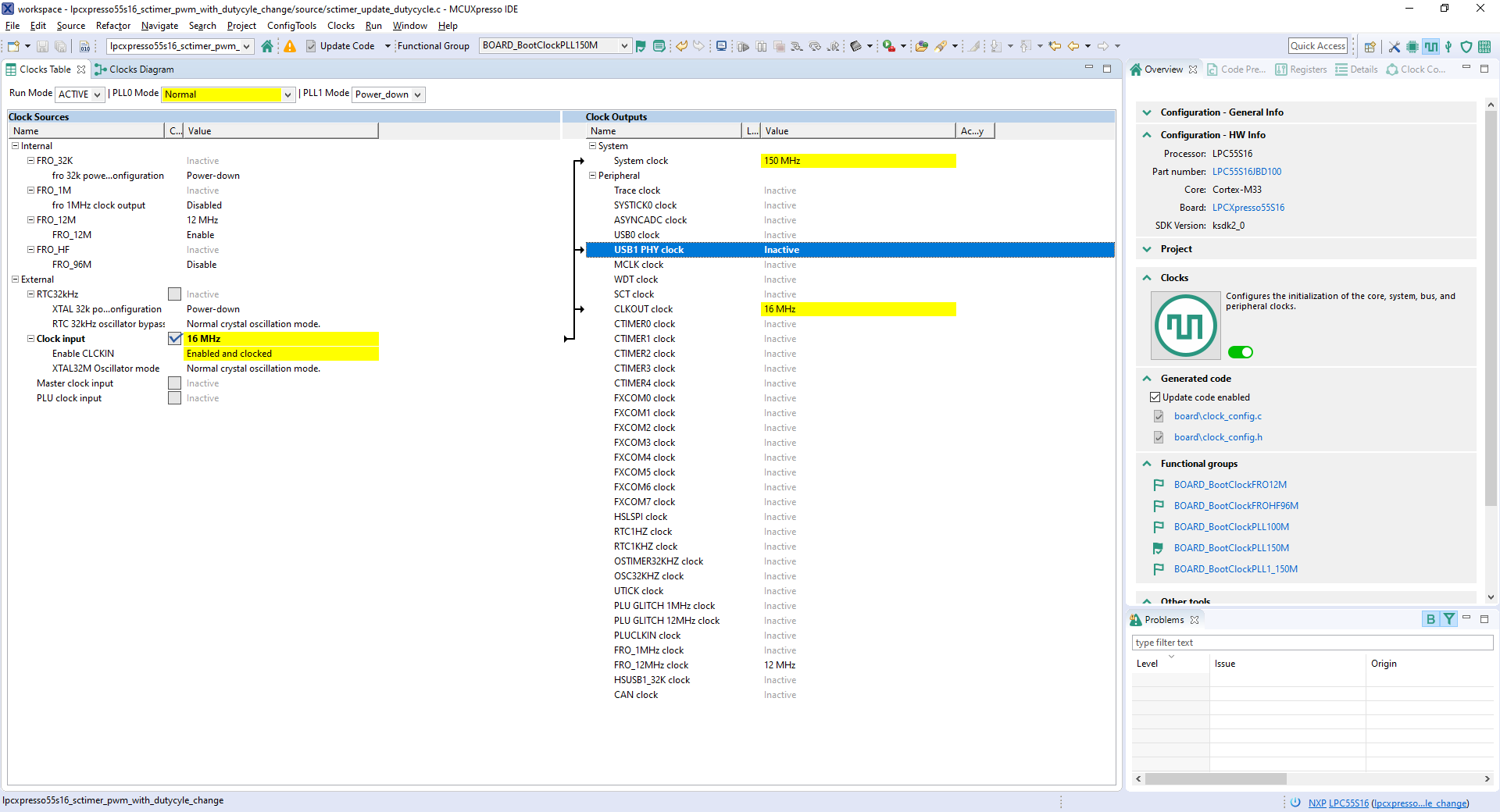
Task: Open the board\clock_config.c link
Action: pos(1217,416)
